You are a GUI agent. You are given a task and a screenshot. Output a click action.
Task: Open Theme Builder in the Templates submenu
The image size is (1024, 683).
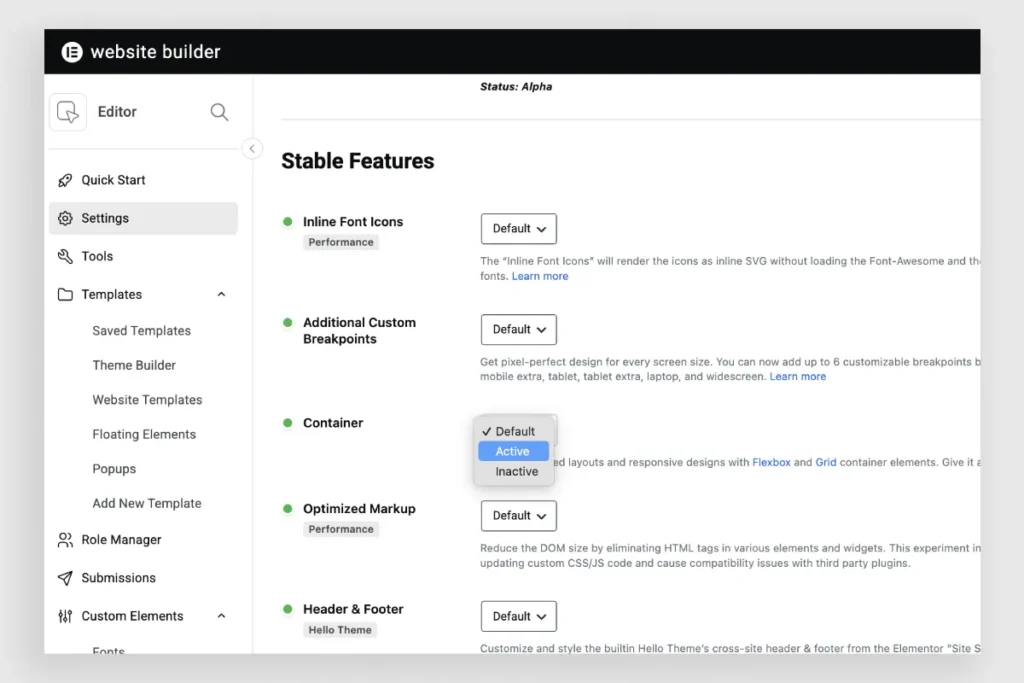134,366
